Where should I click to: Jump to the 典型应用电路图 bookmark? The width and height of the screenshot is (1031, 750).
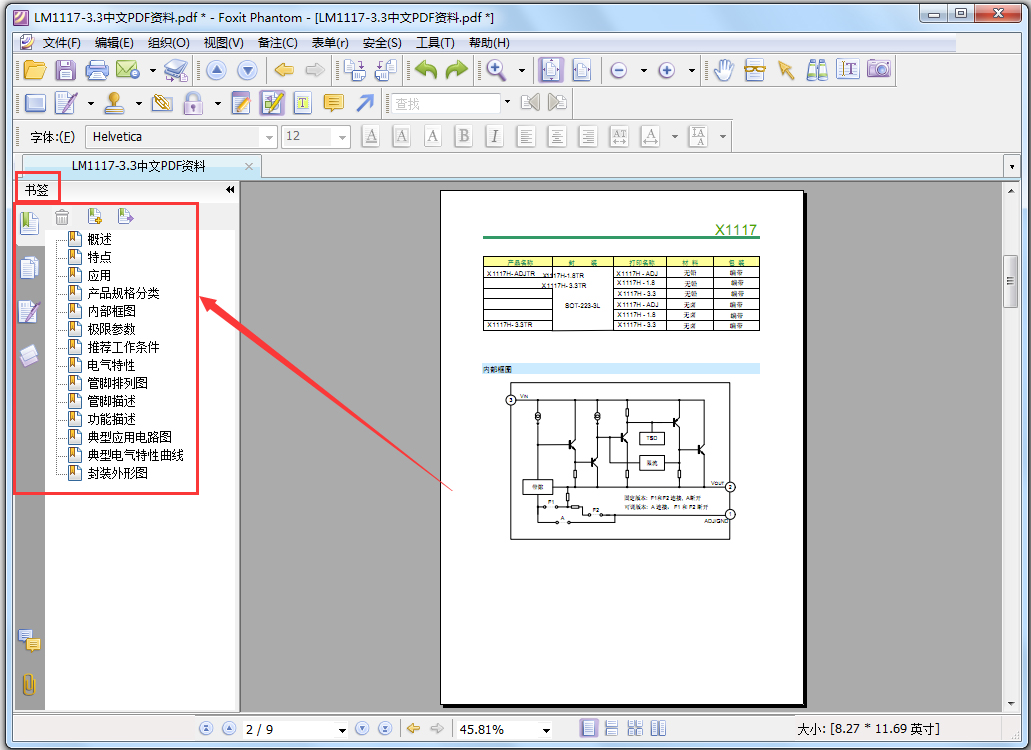130,437
